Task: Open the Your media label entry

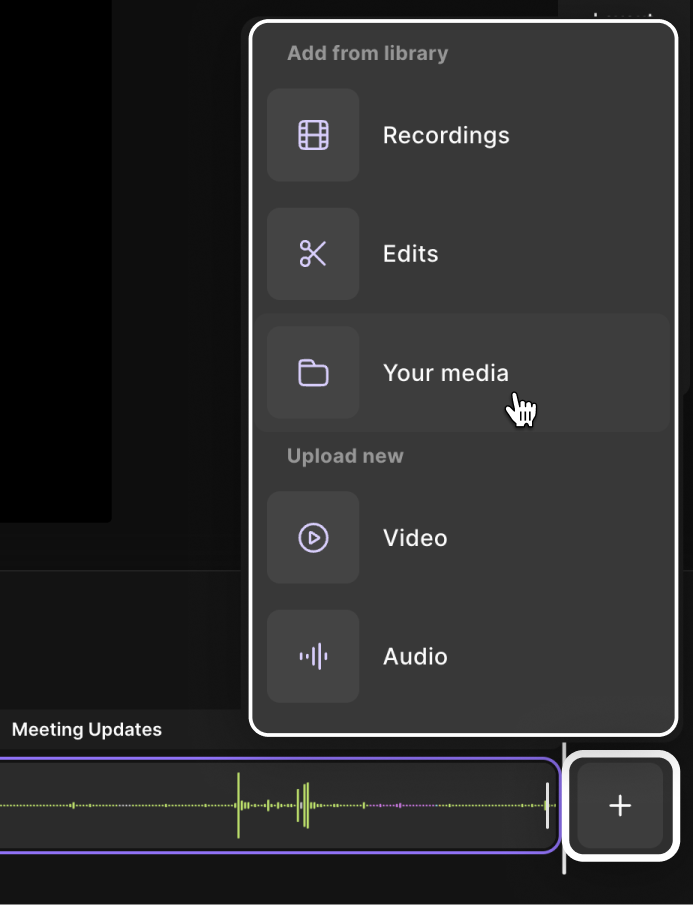Action: click(x=446, y=373)
